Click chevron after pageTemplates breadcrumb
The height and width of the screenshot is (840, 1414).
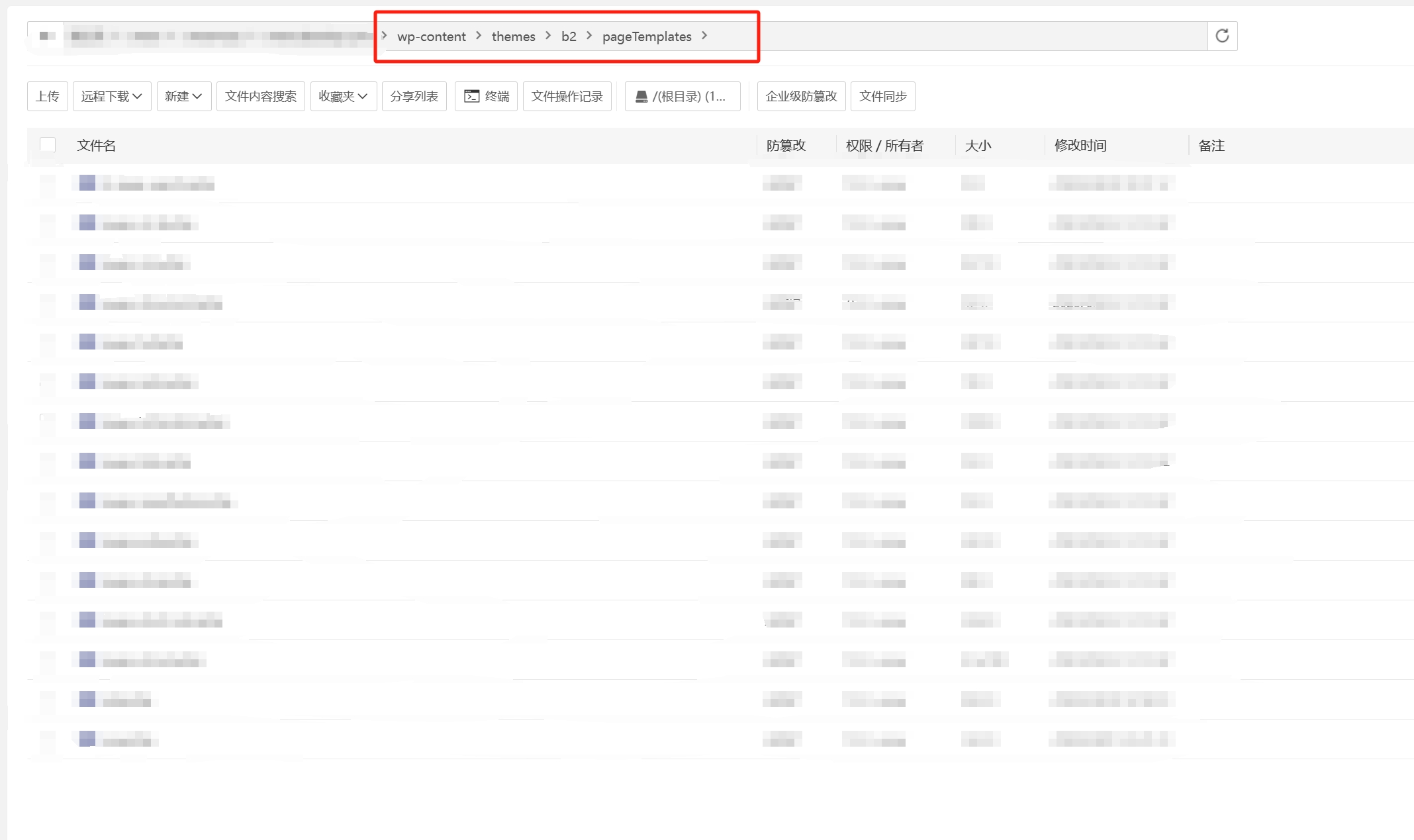[x=704, y=36]
